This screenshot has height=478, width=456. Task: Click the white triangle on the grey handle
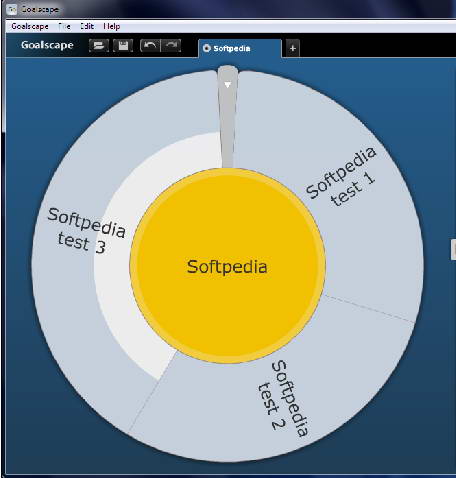(x=228, y=85)
